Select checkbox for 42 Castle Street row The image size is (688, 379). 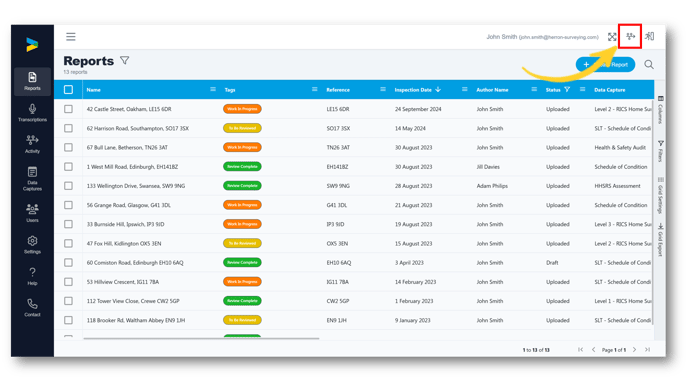(68, 109)
